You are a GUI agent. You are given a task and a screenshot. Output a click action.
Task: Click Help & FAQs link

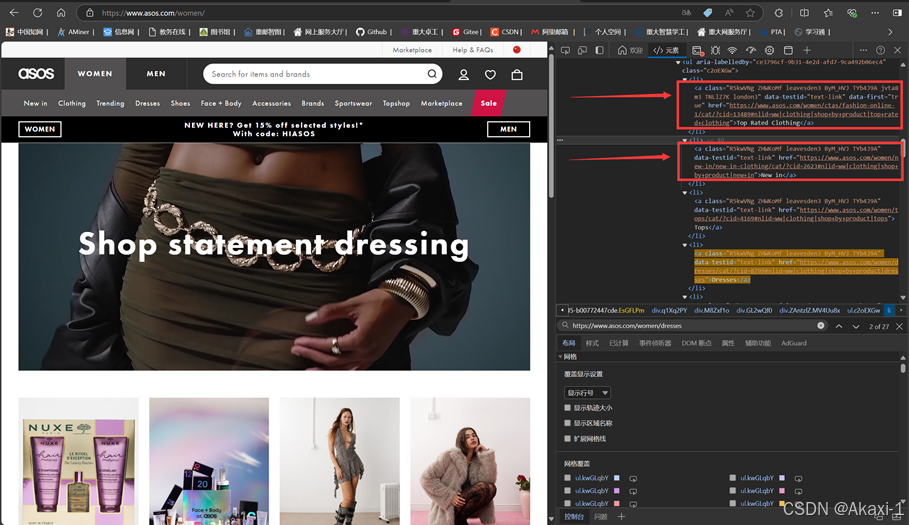click(x=473, y=50)
